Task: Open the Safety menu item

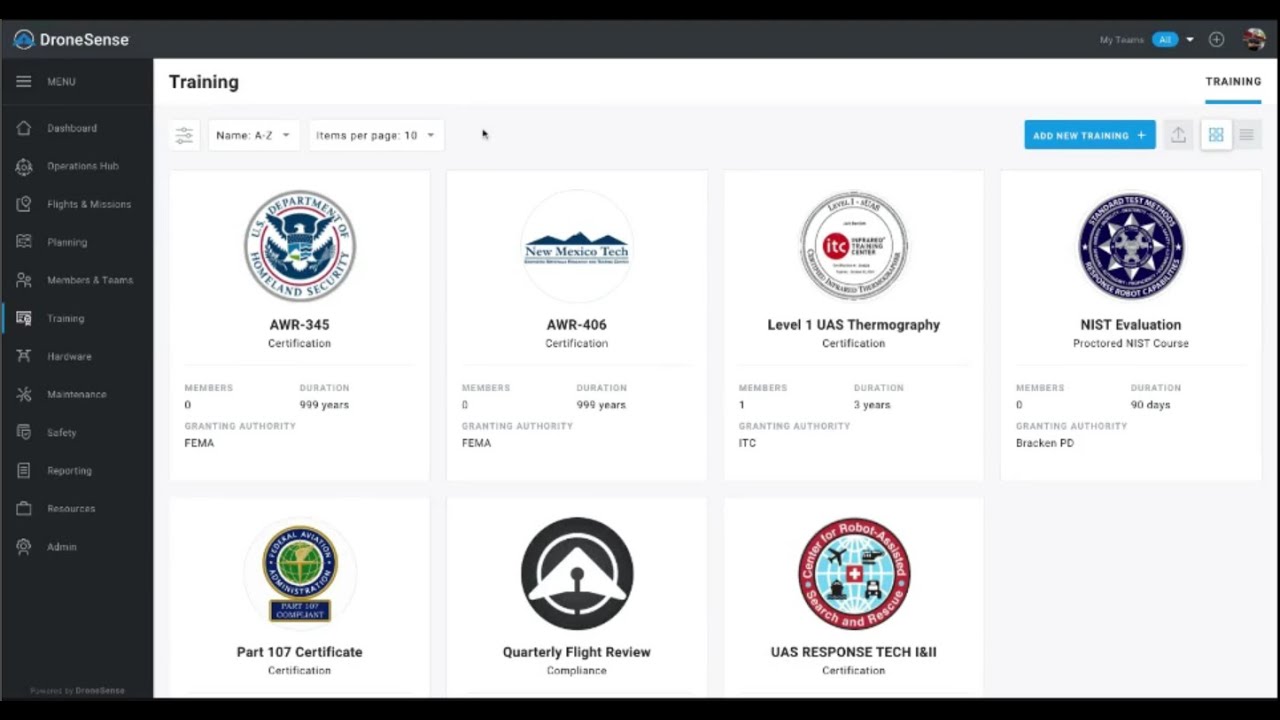Action: tap(61, 432)
